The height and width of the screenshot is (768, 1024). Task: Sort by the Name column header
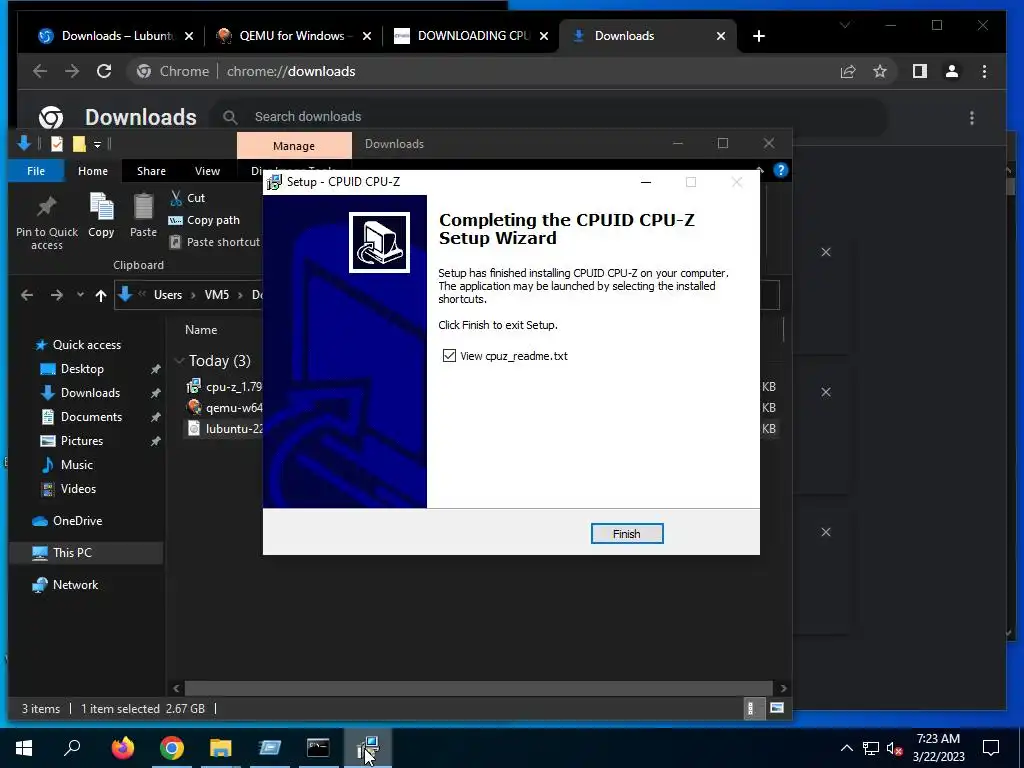201,330
